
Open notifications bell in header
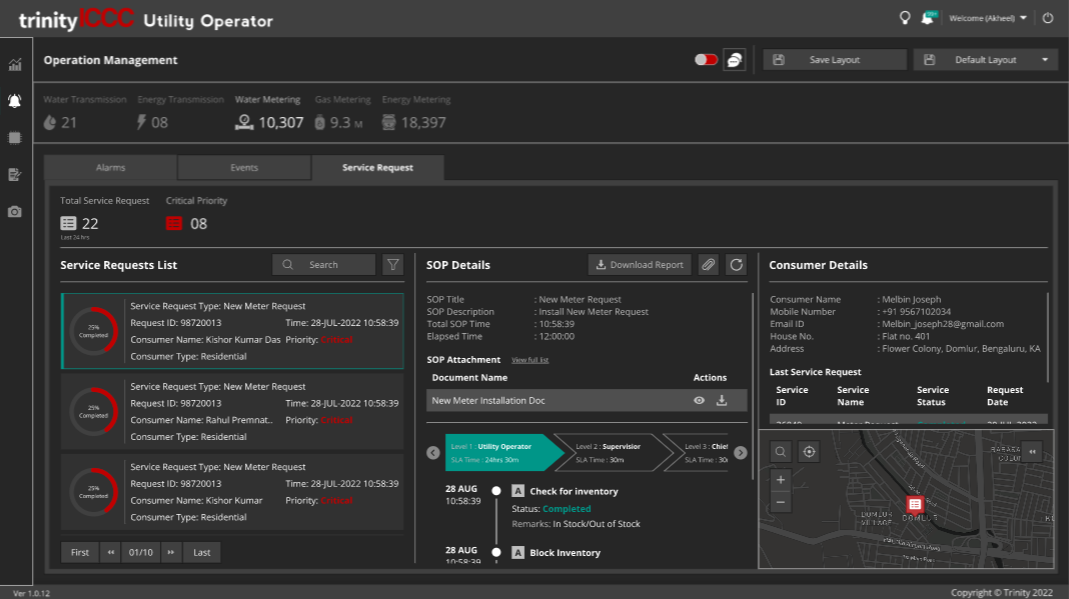928,18
